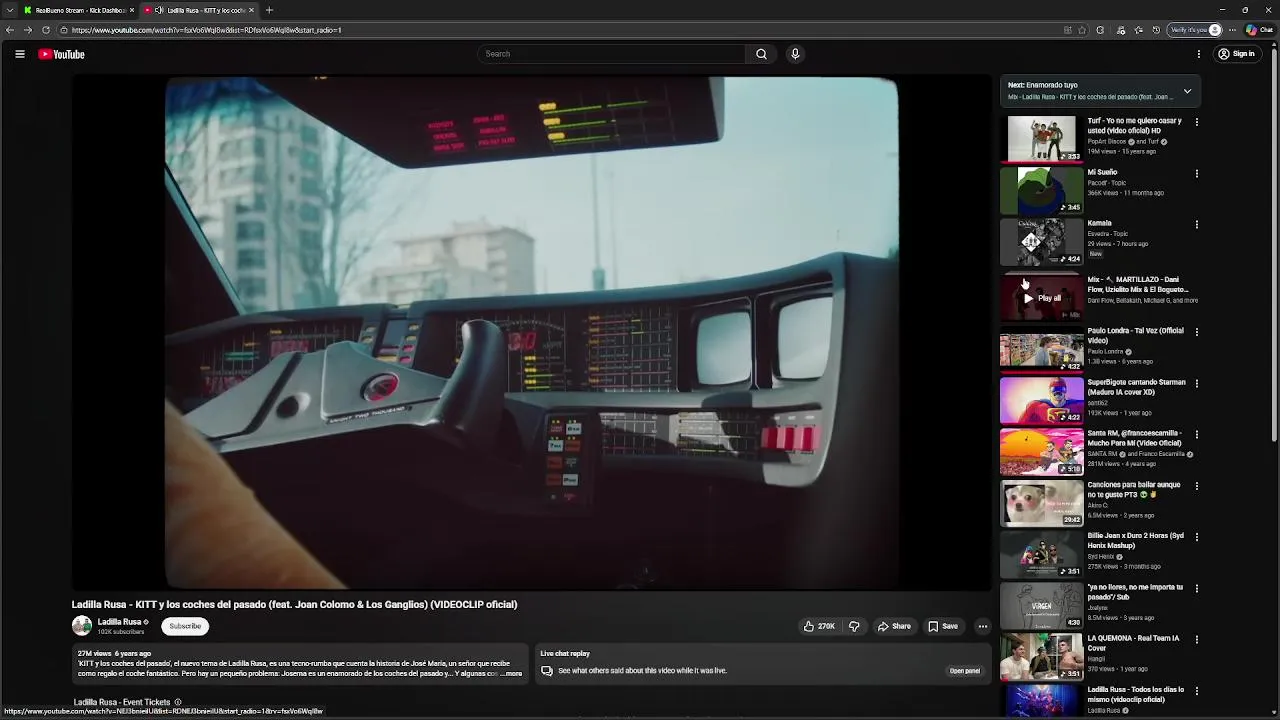The width and height of the screenshot is (1280, 720).
Task: Open the Turf video thumbnail
Action: coord(1041,139)
